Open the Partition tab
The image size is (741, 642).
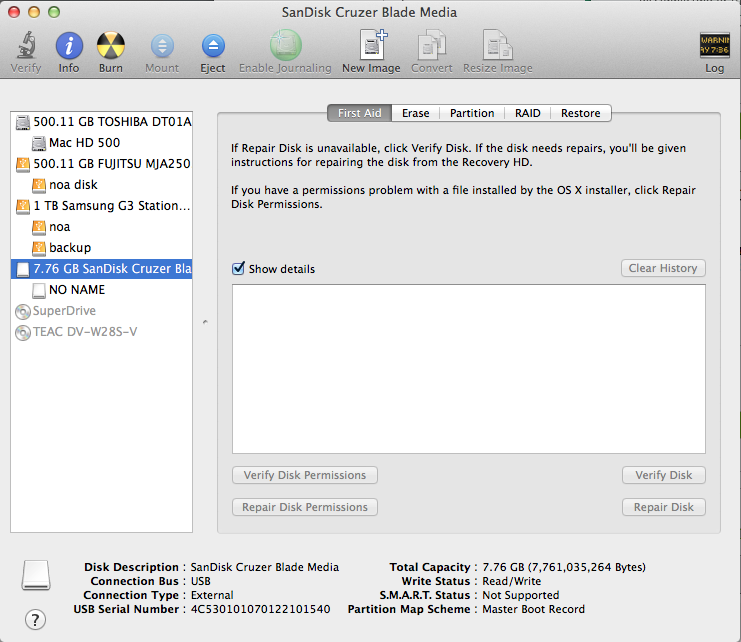pyautogui.click(x=472, y=113)
